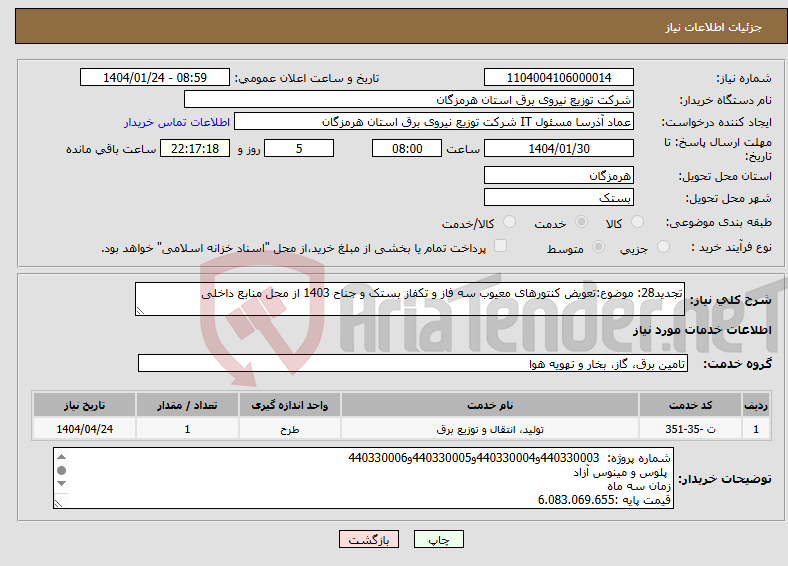Click the need number field 1104004106000014
The height and width of the screenshot is (566, 788).
coord(559,77)
